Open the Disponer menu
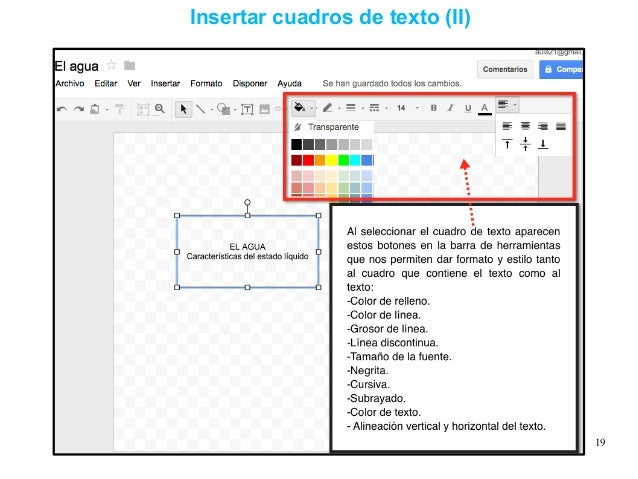 point(250,83)
